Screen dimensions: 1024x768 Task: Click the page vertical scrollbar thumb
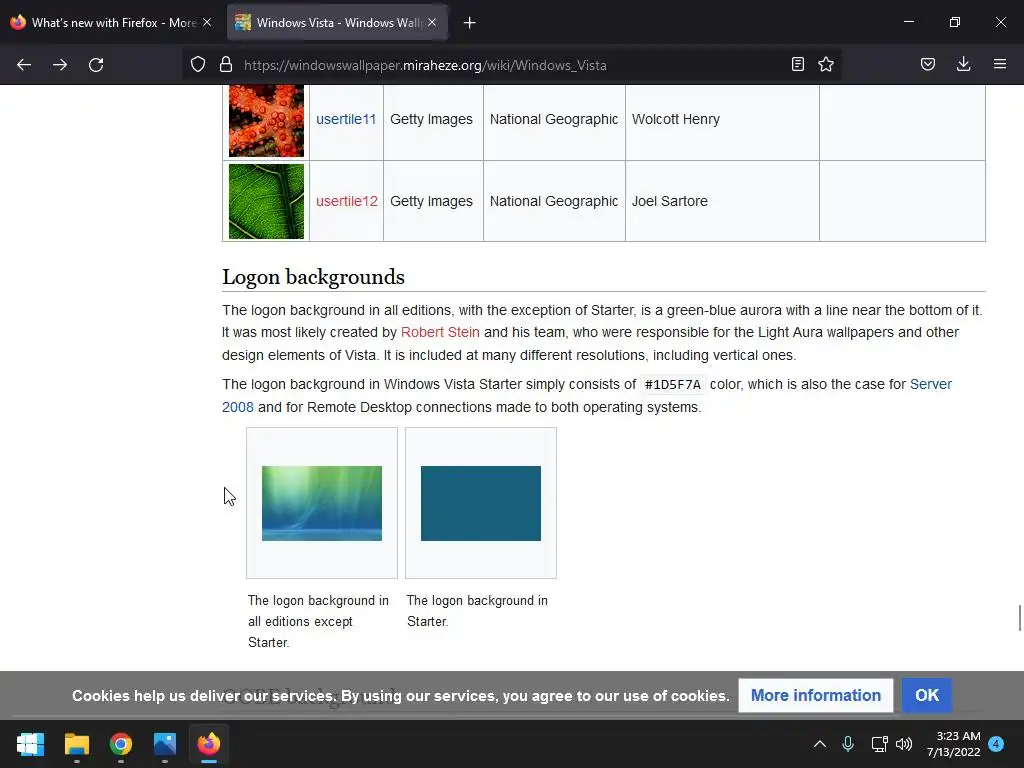pyautogui.click(x=1019, y=618)
